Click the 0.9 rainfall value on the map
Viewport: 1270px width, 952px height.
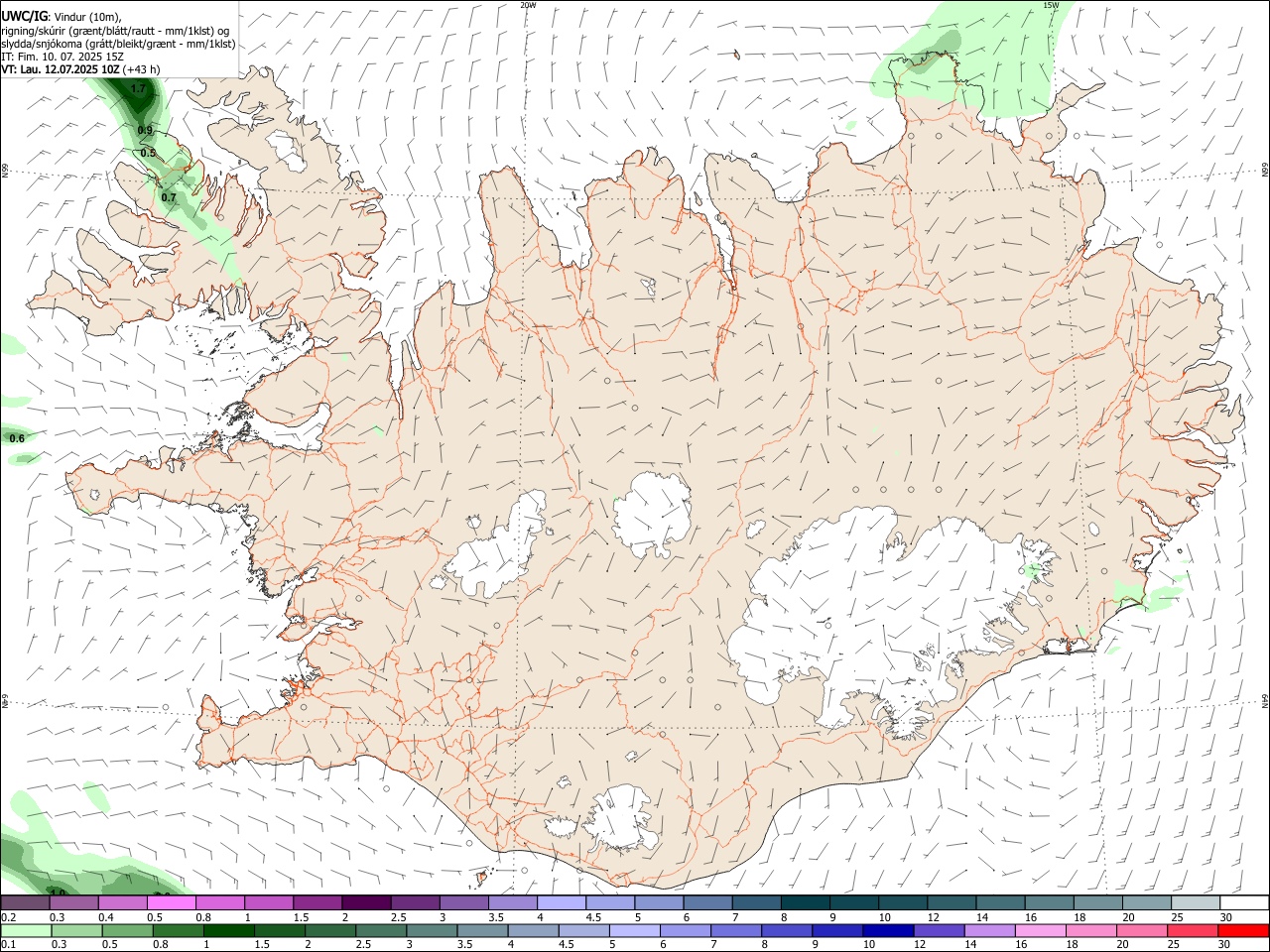pyautogui.click(x=145, y=131)
